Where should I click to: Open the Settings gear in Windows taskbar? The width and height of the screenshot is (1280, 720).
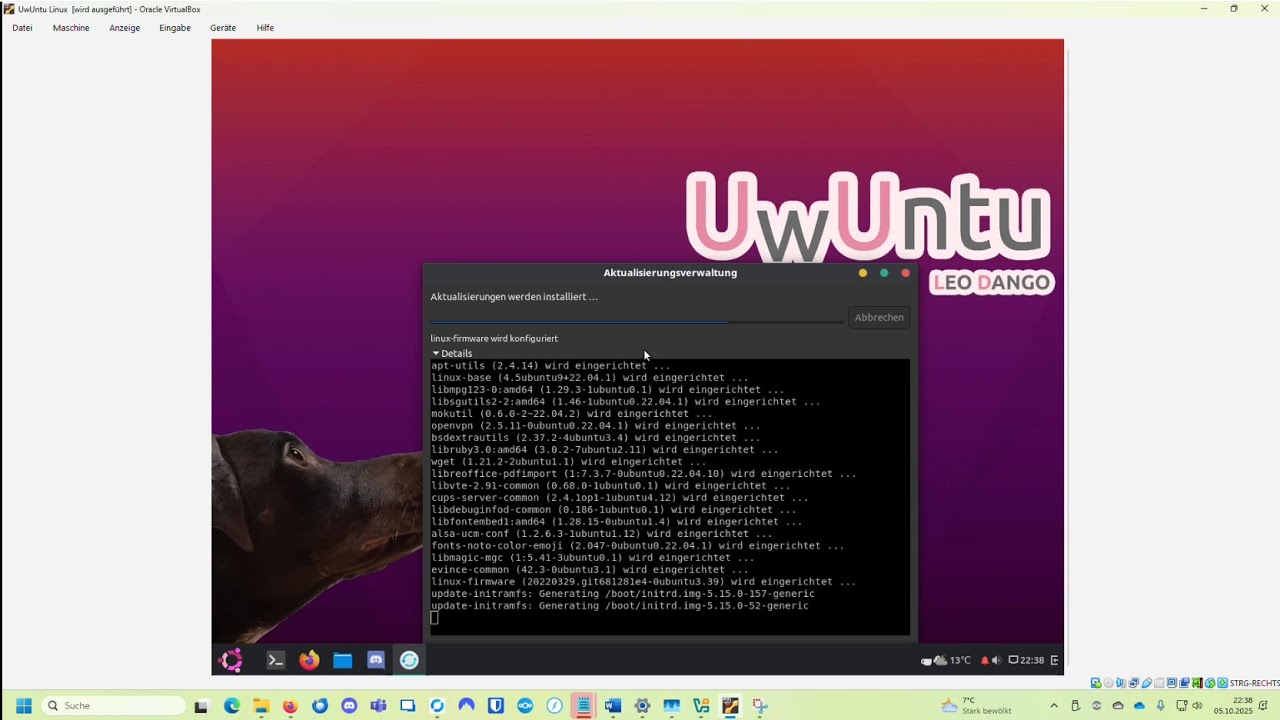coord(642,706)
